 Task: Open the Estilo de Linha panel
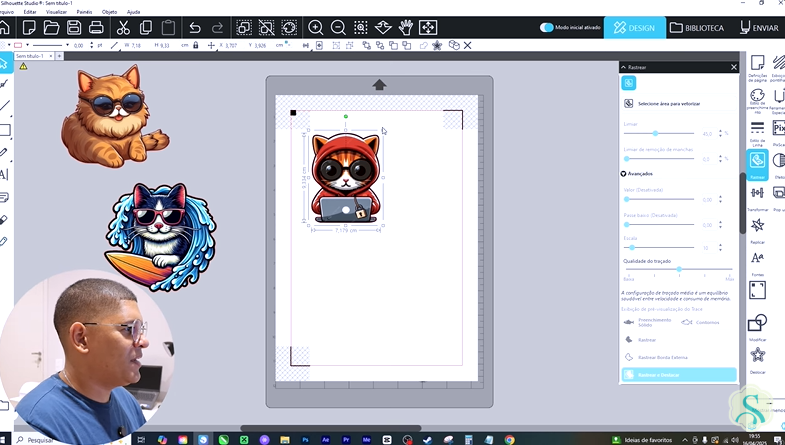pos(757,133)
